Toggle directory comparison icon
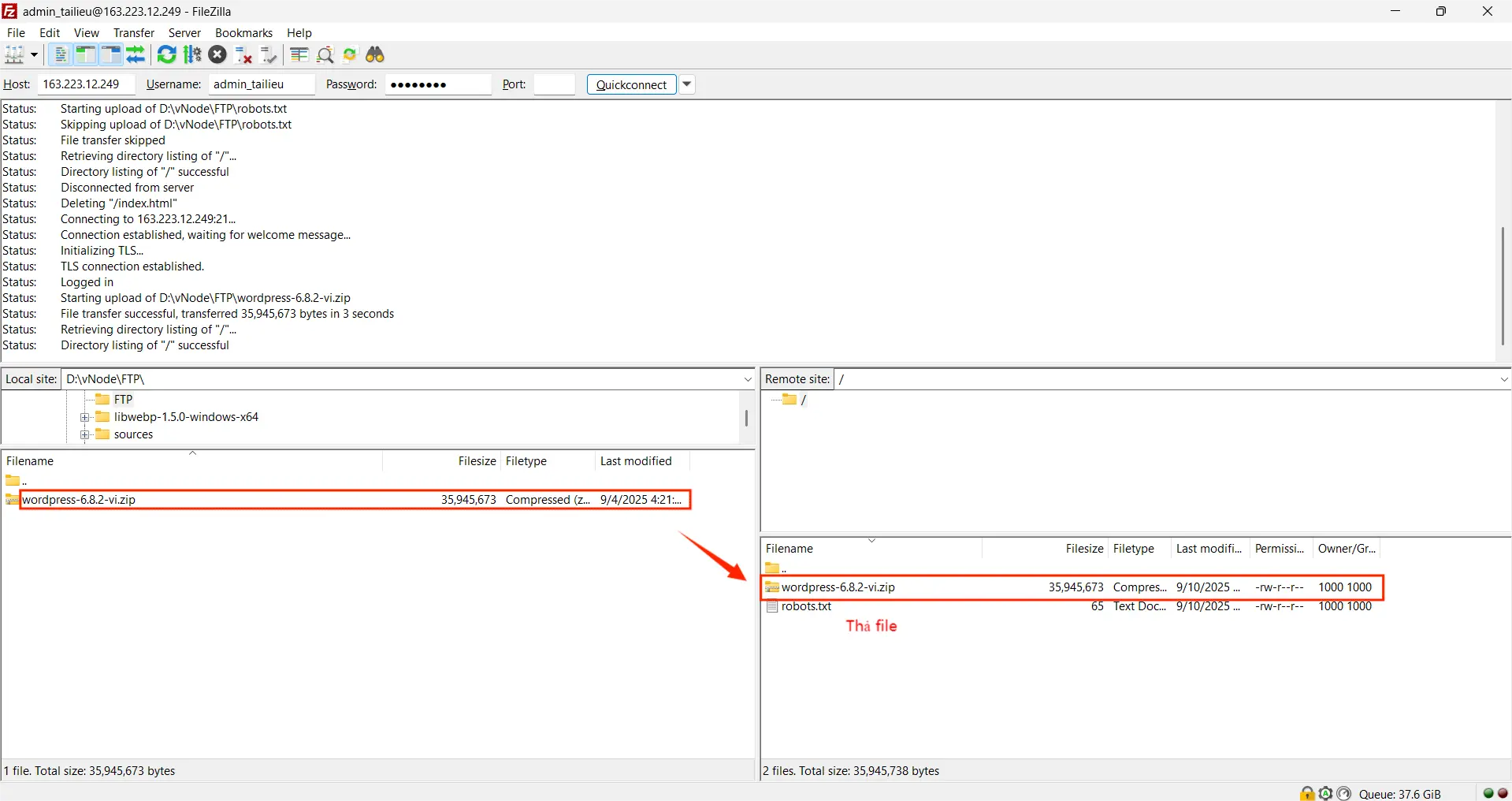Viewport: 1512px width, 801px height. pos(325,54)
